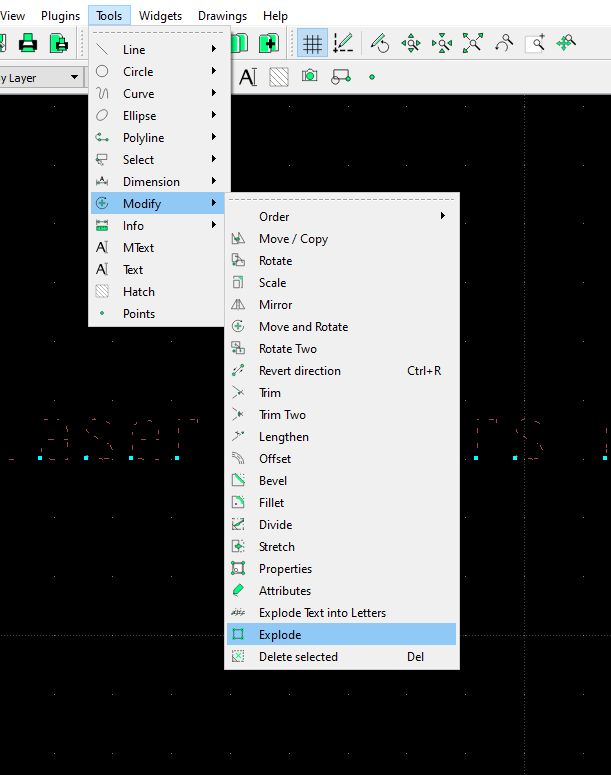Click the redraw icon in toolbar
The height and width of the screenshot is (775, 611).
380,43
